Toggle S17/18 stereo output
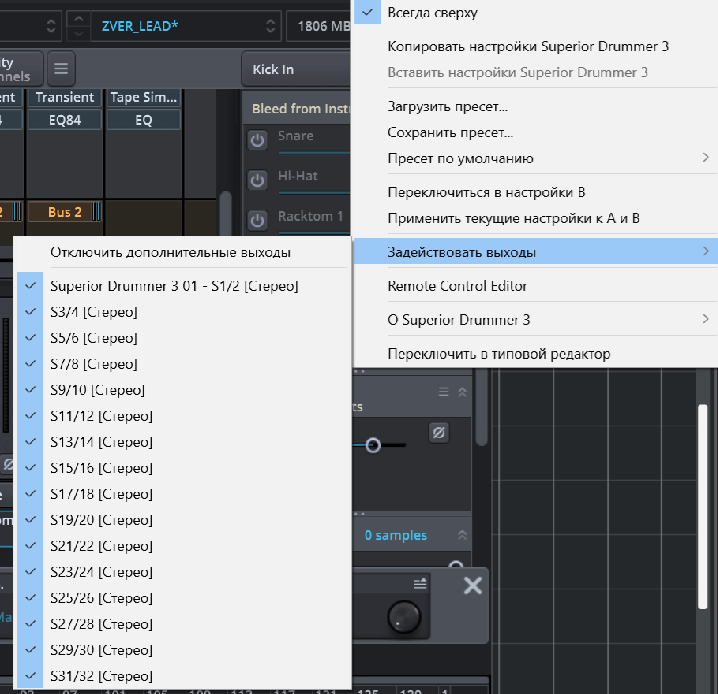 183,494
